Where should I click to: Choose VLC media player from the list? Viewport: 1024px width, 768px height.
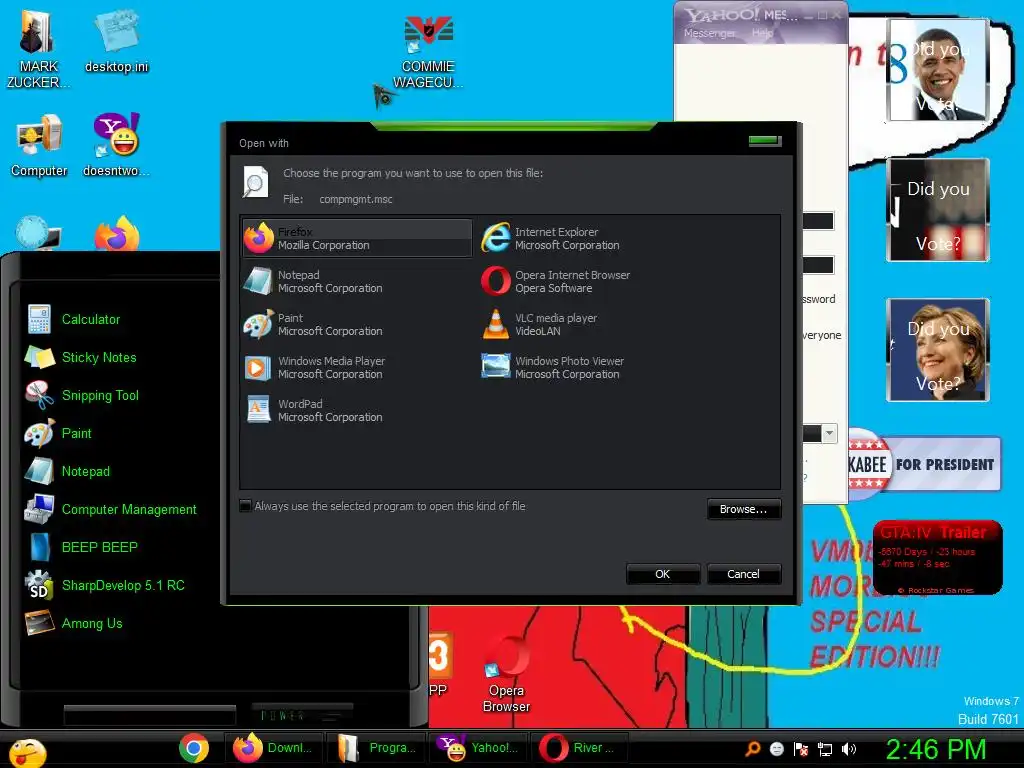pos(539,325)
